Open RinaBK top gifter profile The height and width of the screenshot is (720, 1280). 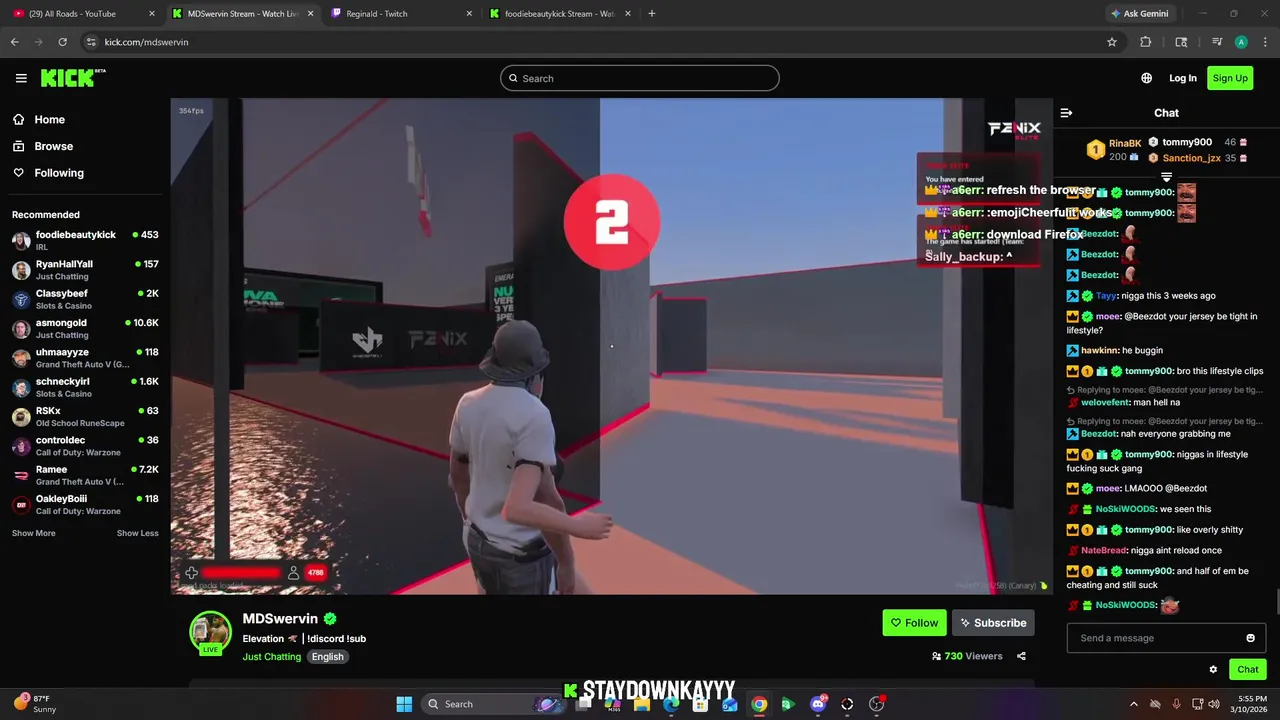tap(1125, 143)
